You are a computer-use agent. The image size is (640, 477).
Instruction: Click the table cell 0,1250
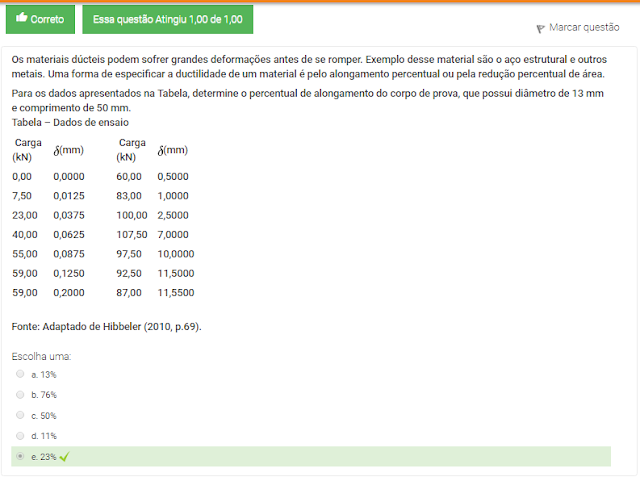click(x=69, y=273)
